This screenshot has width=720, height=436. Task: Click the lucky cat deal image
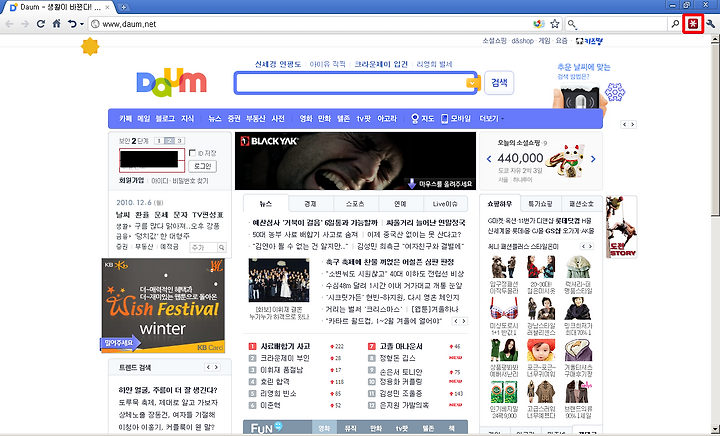pos(565,161)
